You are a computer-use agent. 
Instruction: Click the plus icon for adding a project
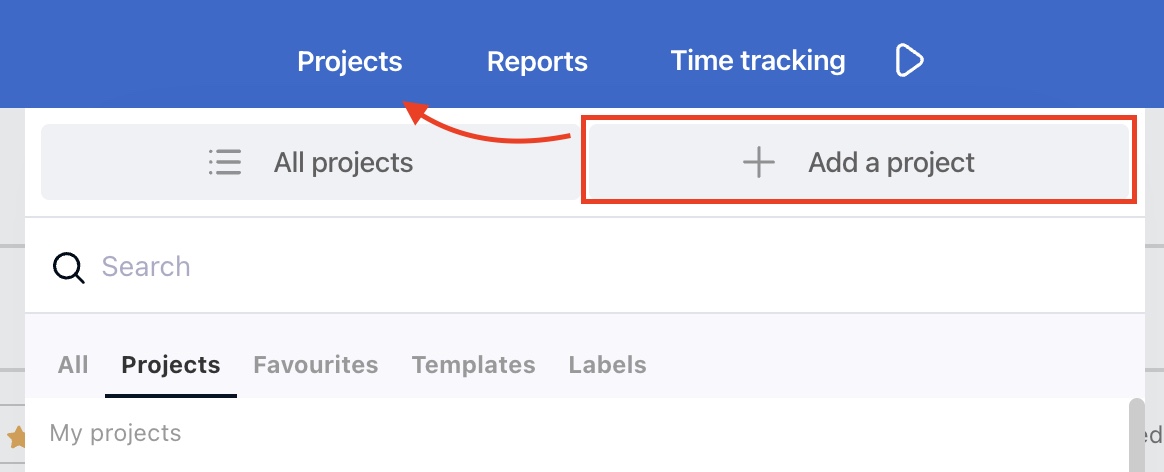pyautogui.click(x=759, y=162)
